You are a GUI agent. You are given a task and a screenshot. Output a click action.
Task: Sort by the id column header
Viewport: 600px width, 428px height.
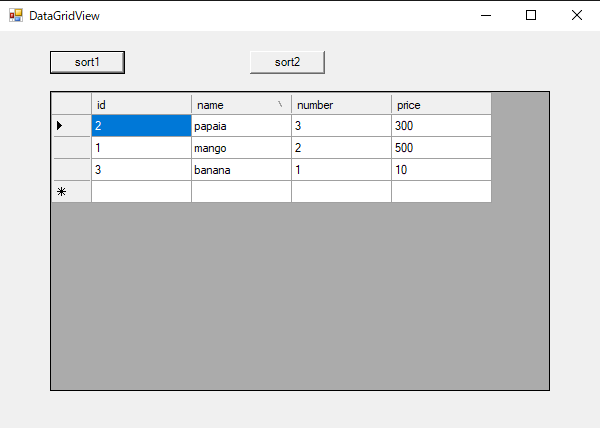tap(141, 104)
